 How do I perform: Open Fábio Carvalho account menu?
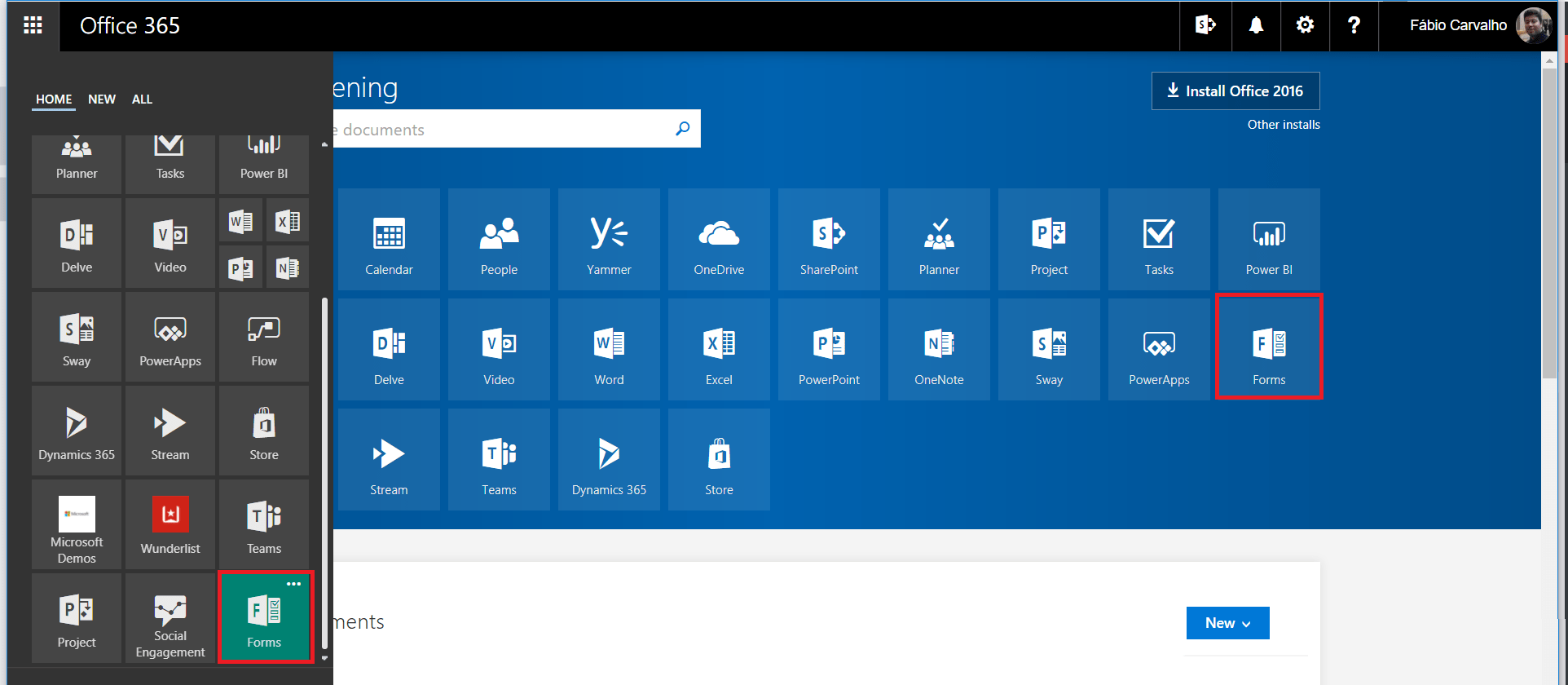(x=1479, y=25)
